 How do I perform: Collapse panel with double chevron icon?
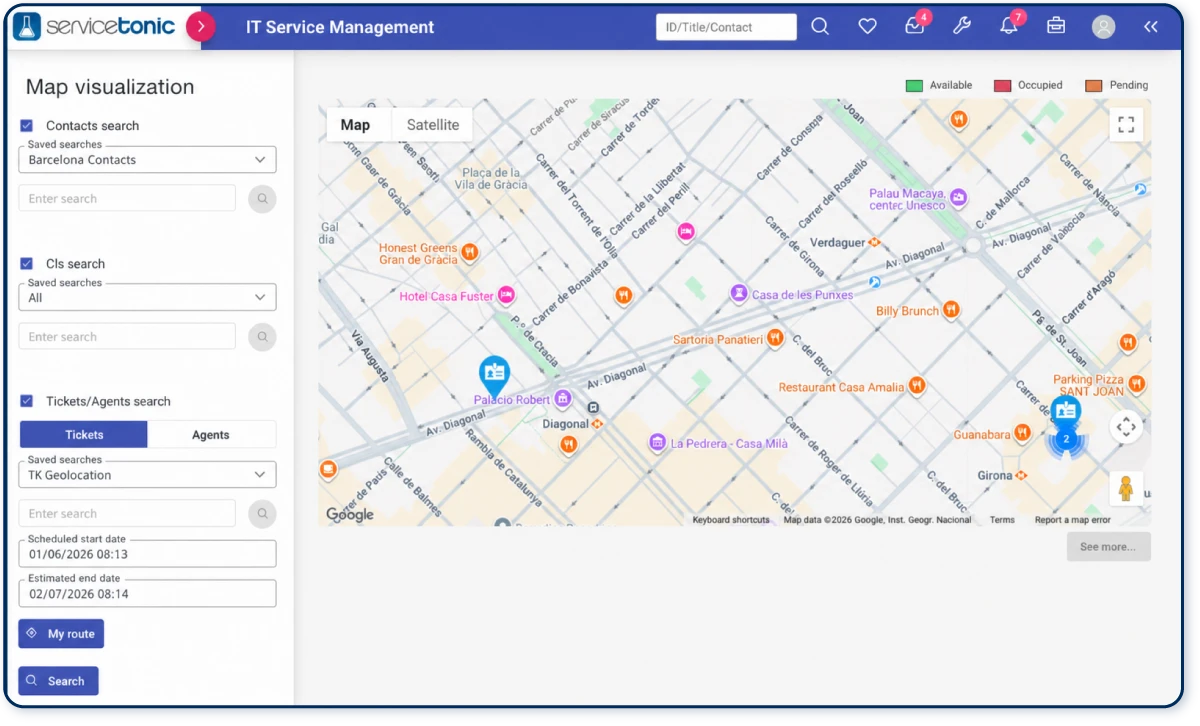pos(1151,27)
